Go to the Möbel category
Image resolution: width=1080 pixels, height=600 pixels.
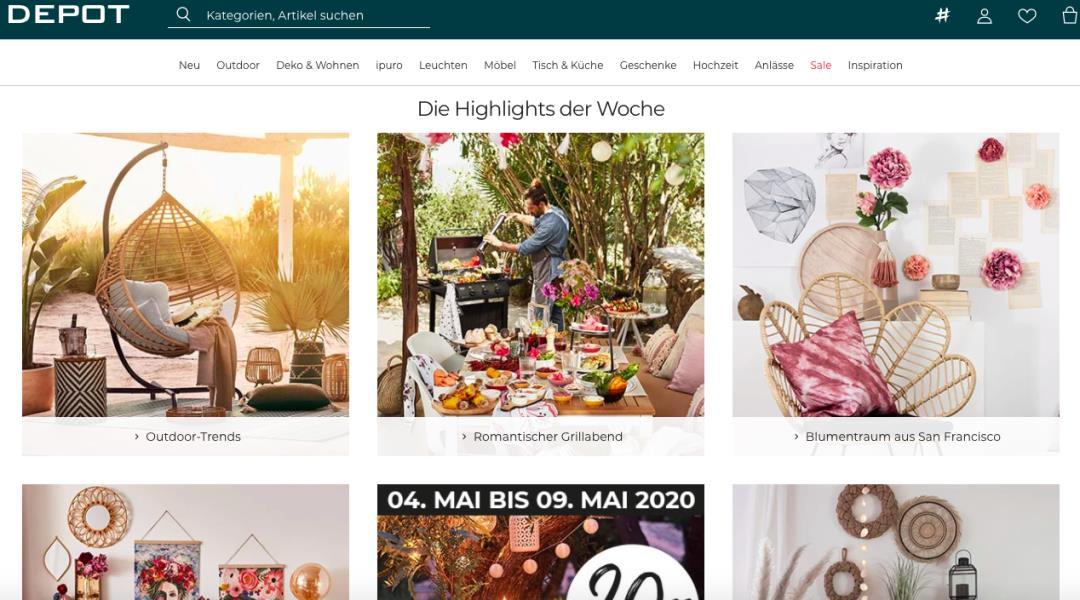(x=499, y=65)
